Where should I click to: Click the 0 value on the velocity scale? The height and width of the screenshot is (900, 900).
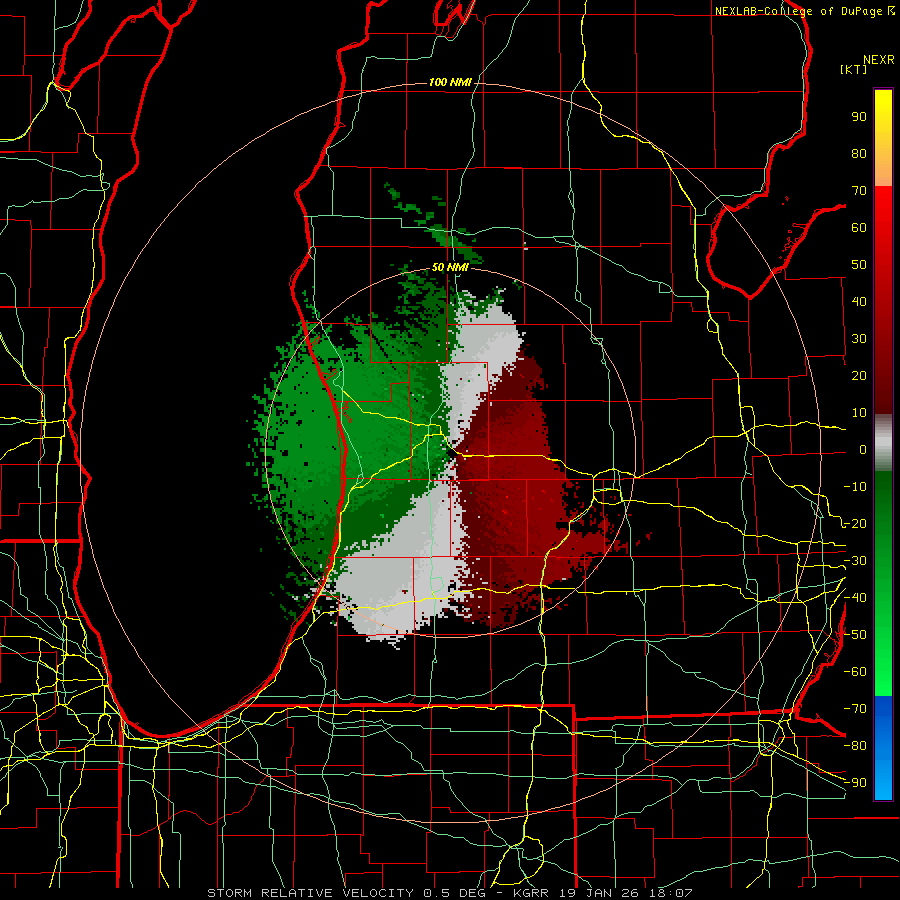click(863, 449)
